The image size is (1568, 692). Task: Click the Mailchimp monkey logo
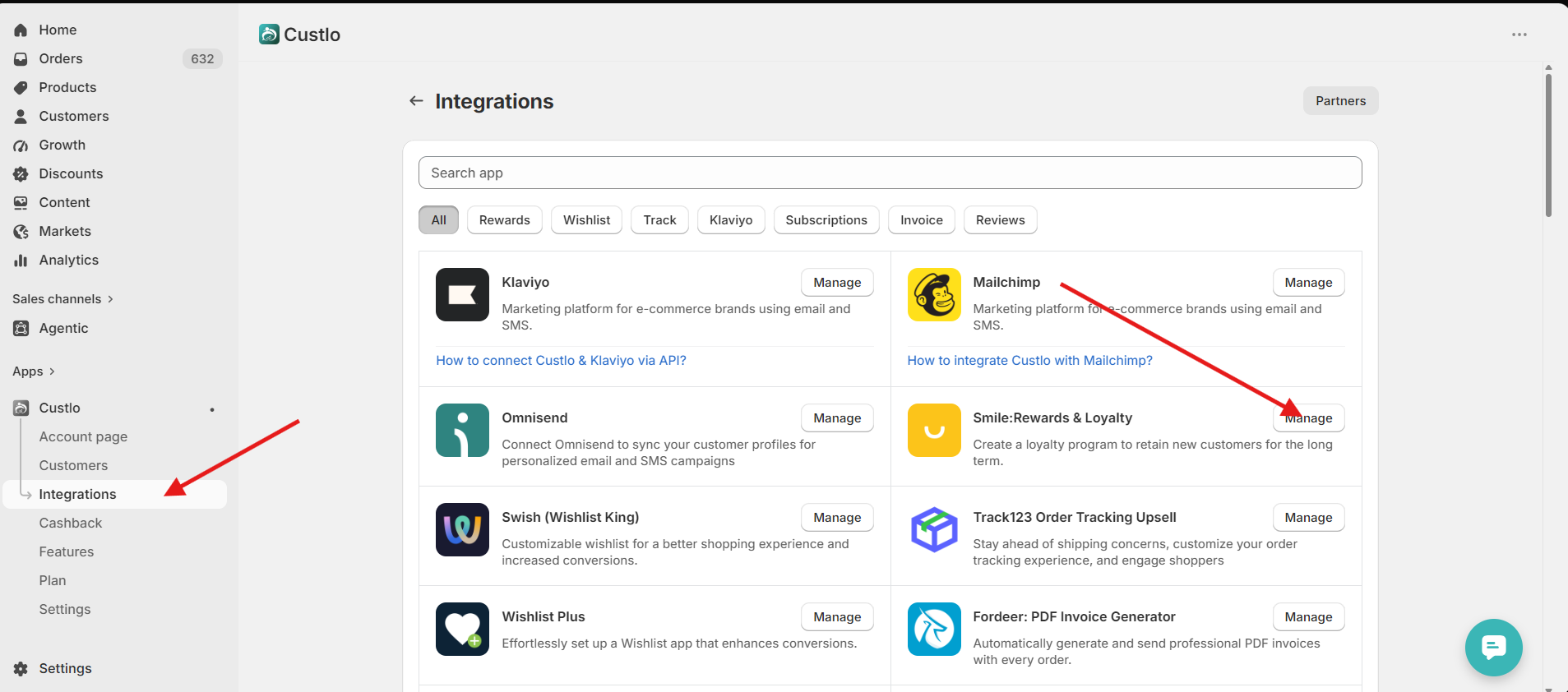click(x=934, y=294)
